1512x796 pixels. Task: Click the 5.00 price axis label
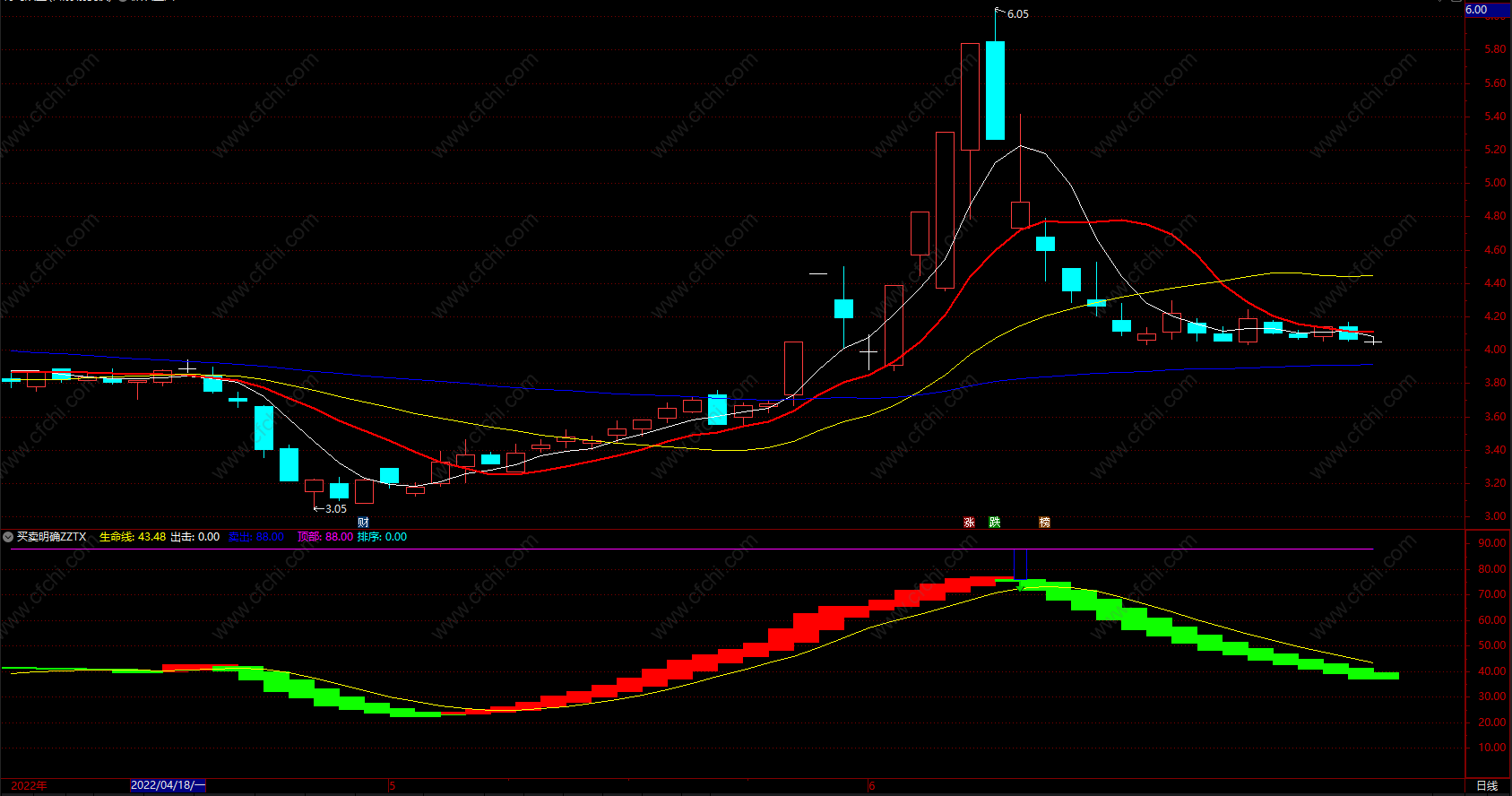1495,183
